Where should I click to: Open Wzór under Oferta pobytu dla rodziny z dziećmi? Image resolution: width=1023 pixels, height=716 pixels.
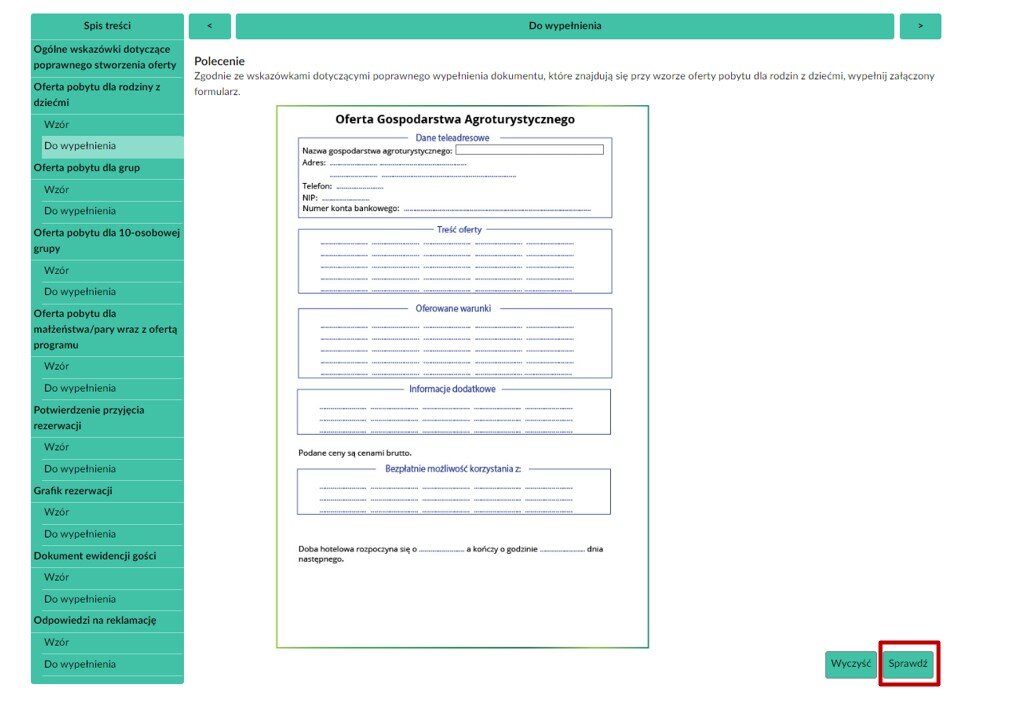coord(57,125)
